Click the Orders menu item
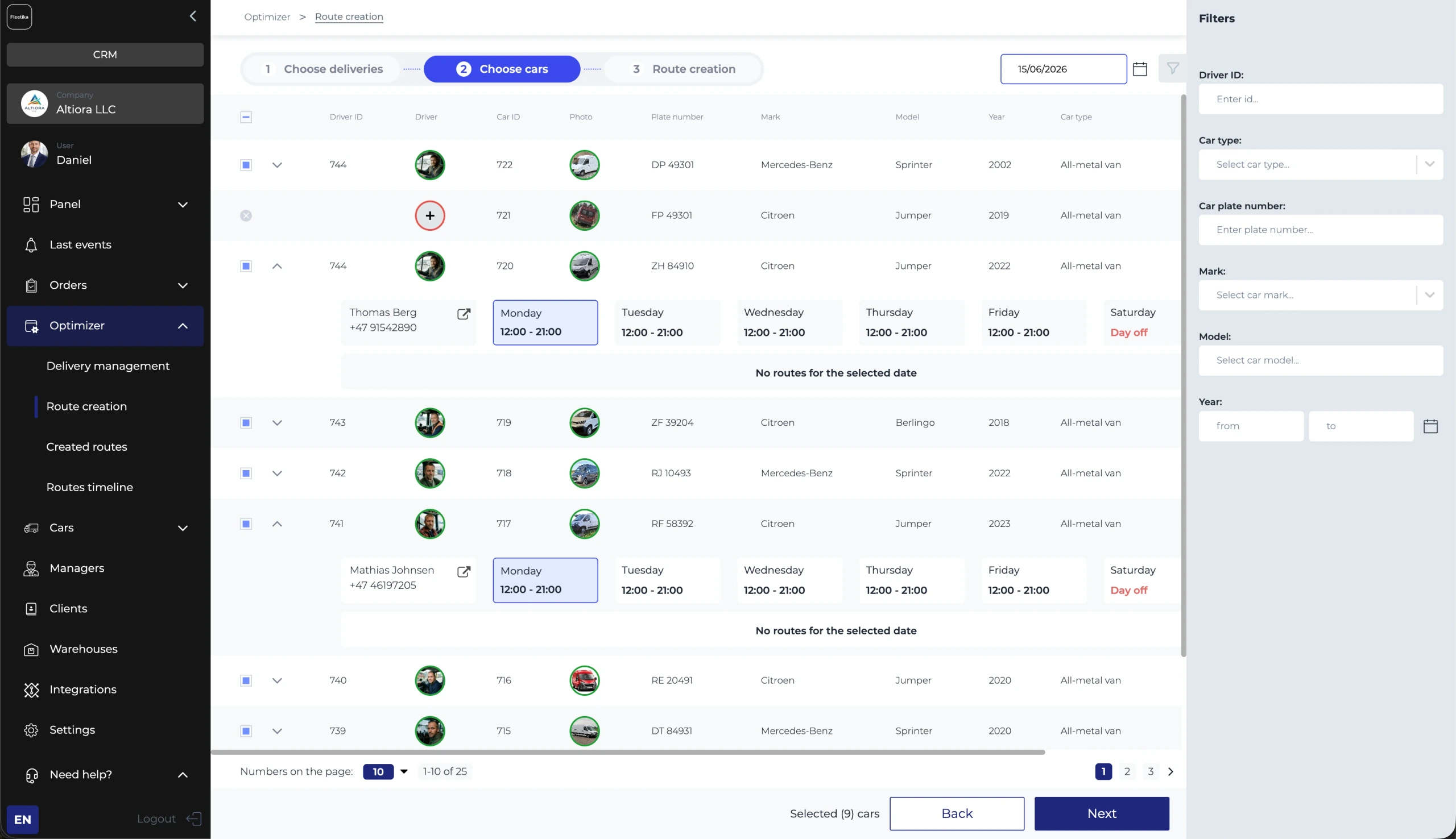Viewport: 1456px width, 839px height. pyautogui.click(x=105, y=285)
